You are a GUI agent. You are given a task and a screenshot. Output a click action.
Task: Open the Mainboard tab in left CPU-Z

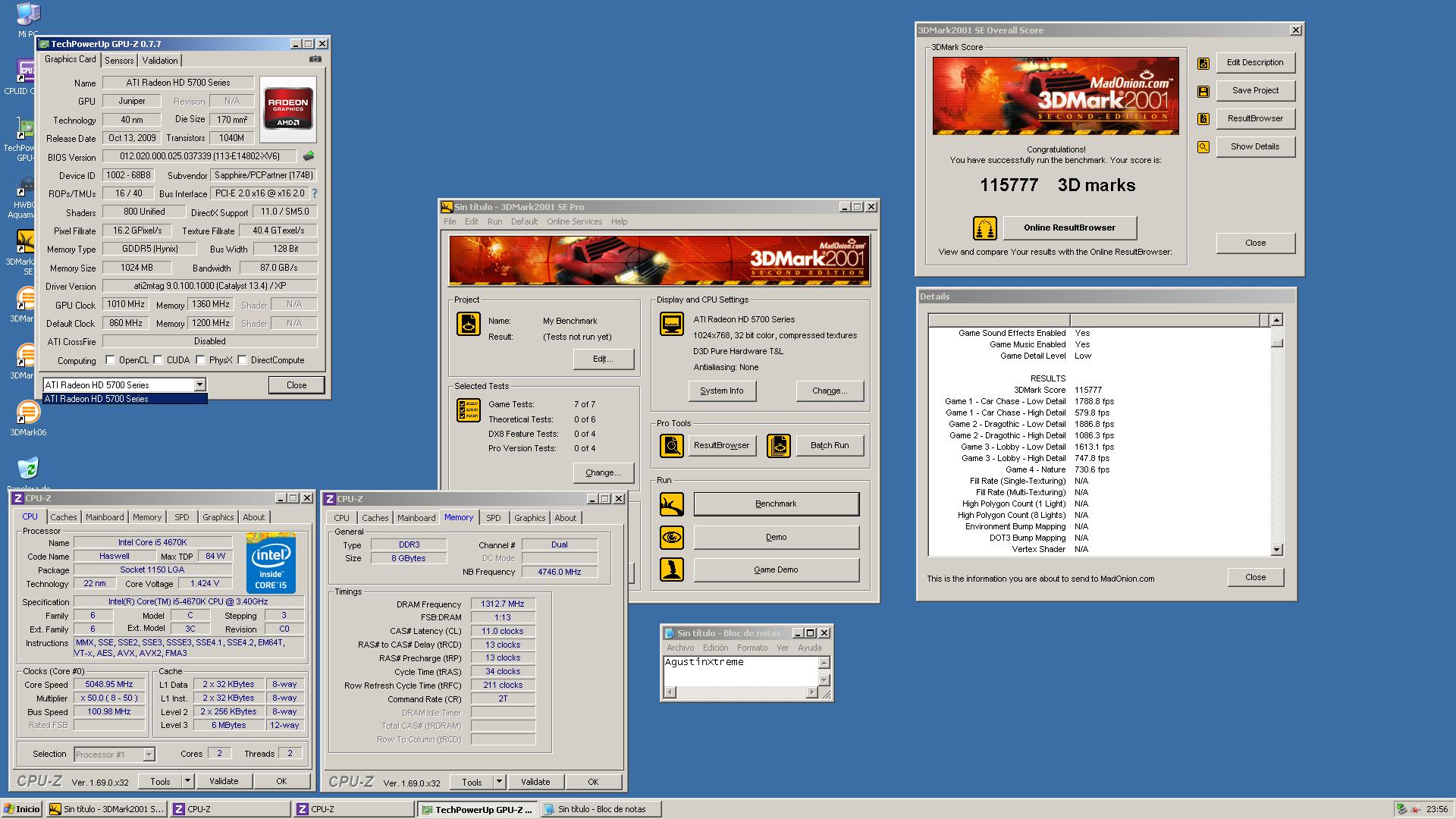105,517
